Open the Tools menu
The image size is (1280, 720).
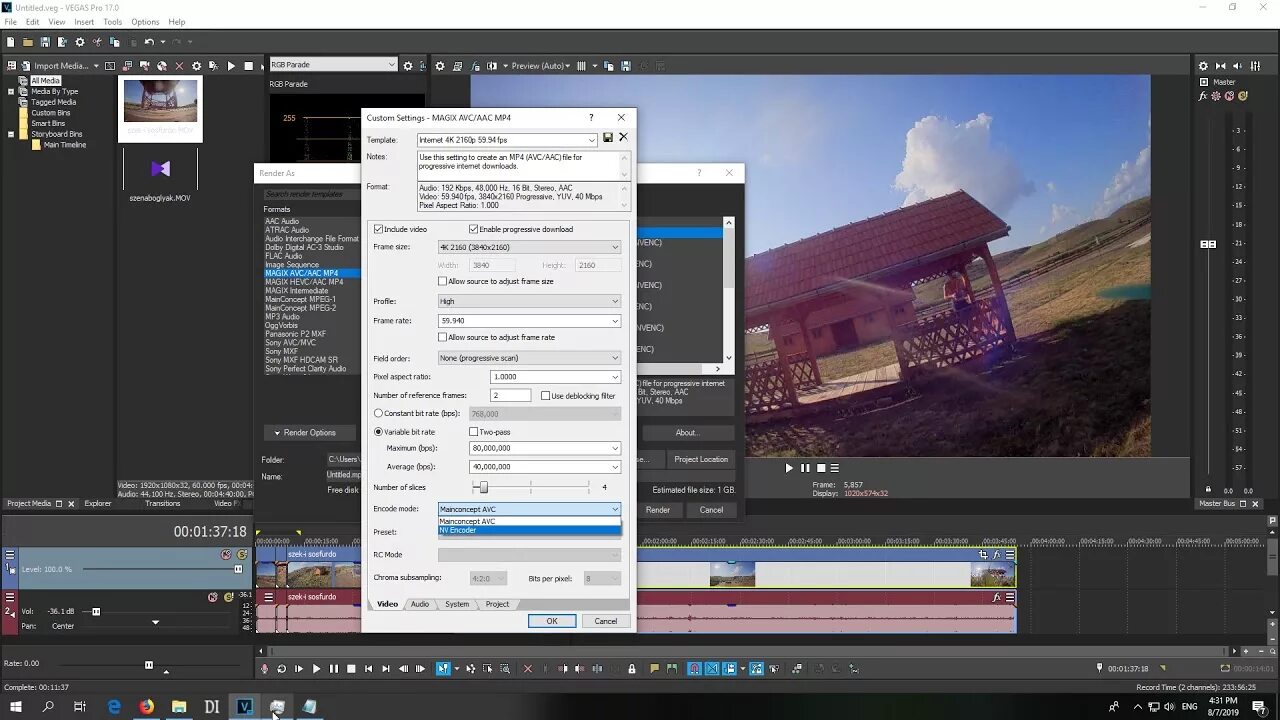click(113, 22)
